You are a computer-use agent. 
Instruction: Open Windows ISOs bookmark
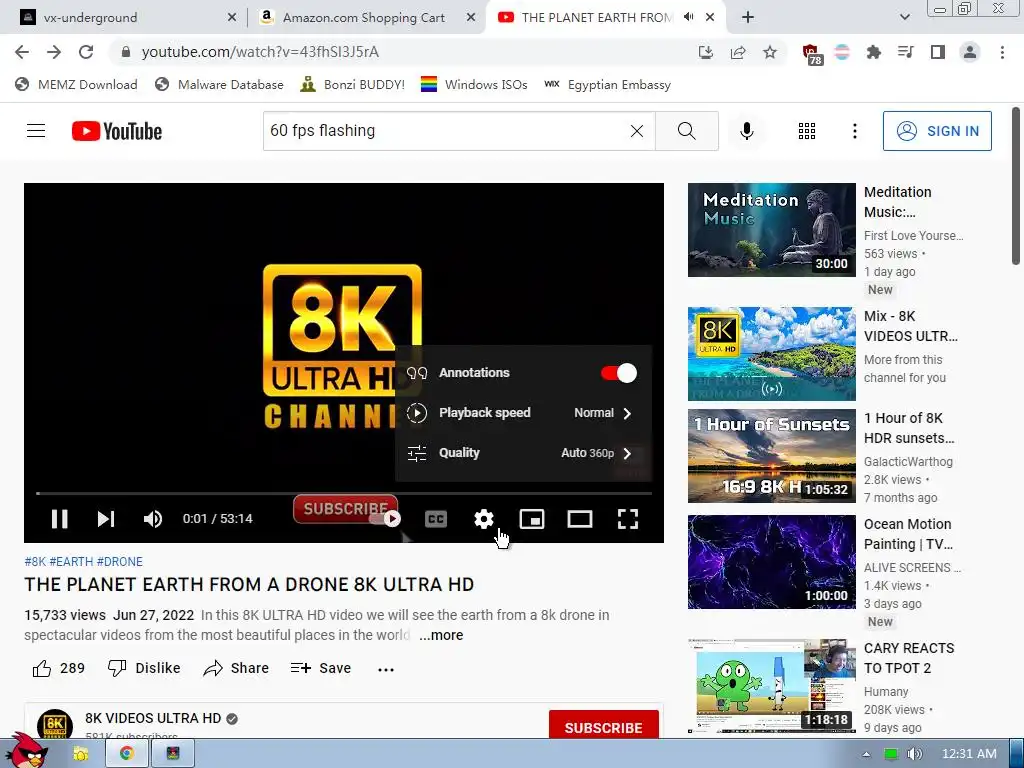(x=474, y=84)
